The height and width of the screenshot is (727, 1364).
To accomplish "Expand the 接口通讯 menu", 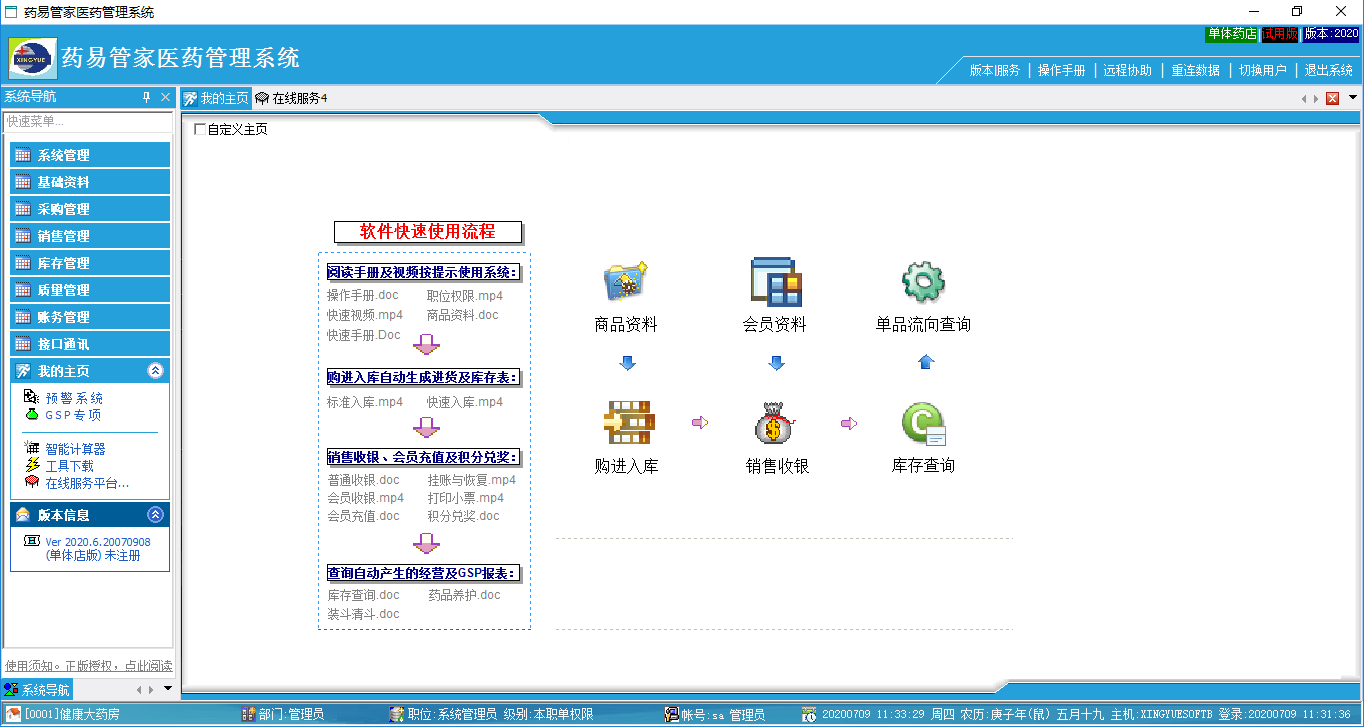I will [x=90, y=344].
